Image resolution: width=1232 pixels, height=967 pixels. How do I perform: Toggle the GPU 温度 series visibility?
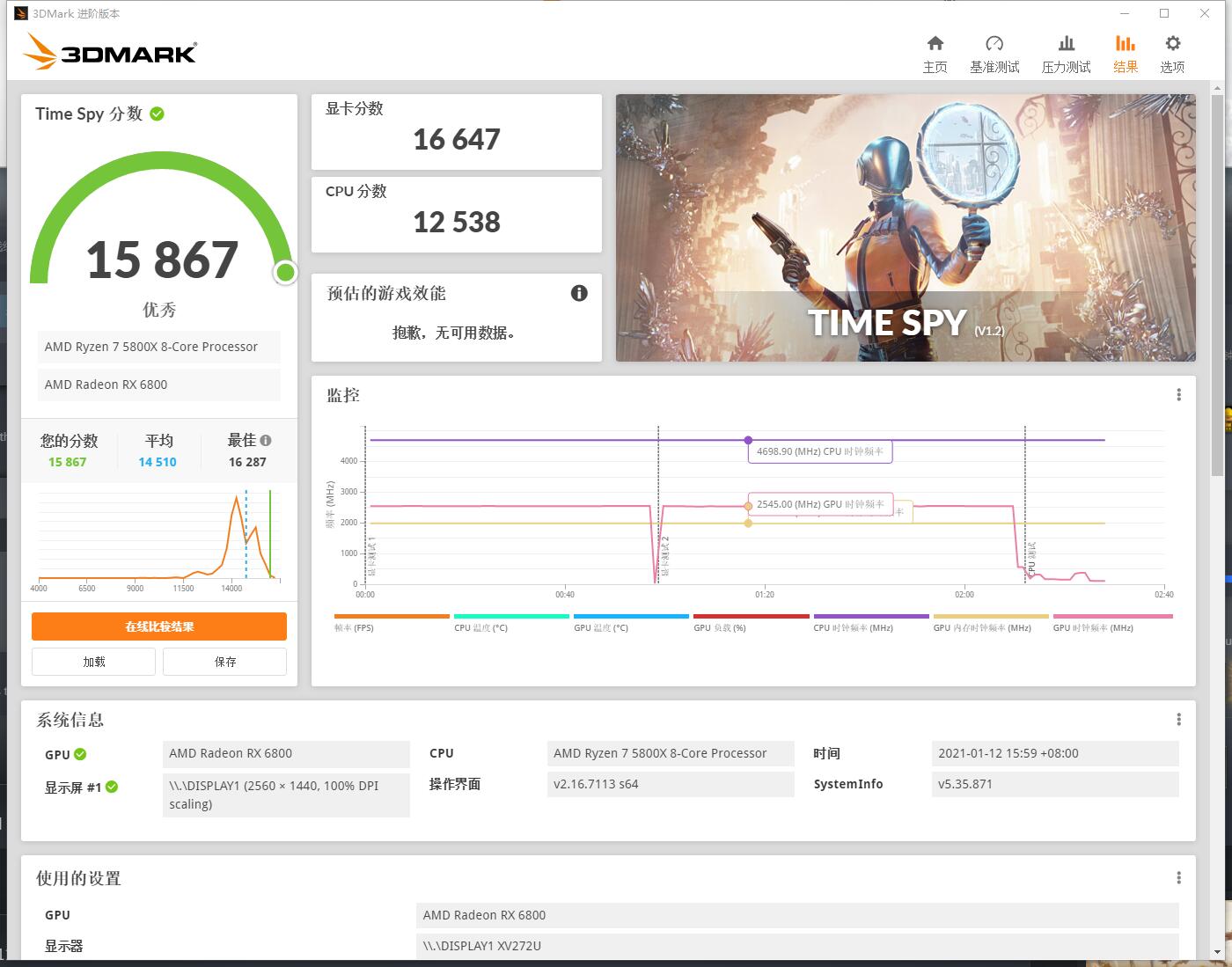click(x=631, y=620)
